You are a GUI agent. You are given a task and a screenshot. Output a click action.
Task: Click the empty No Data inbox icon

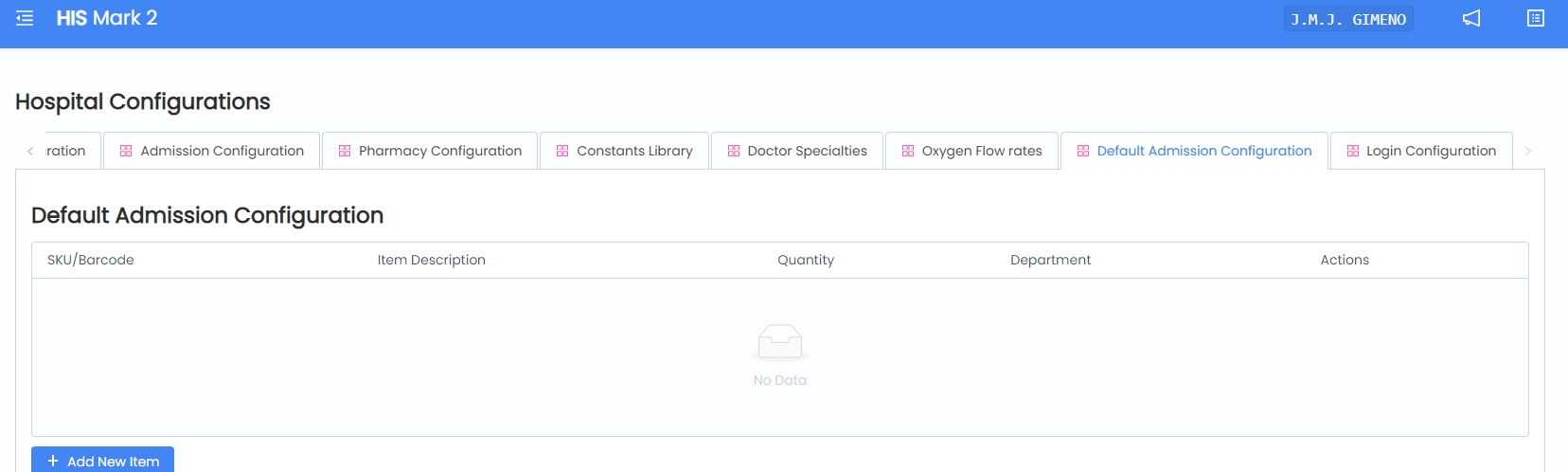780,342
